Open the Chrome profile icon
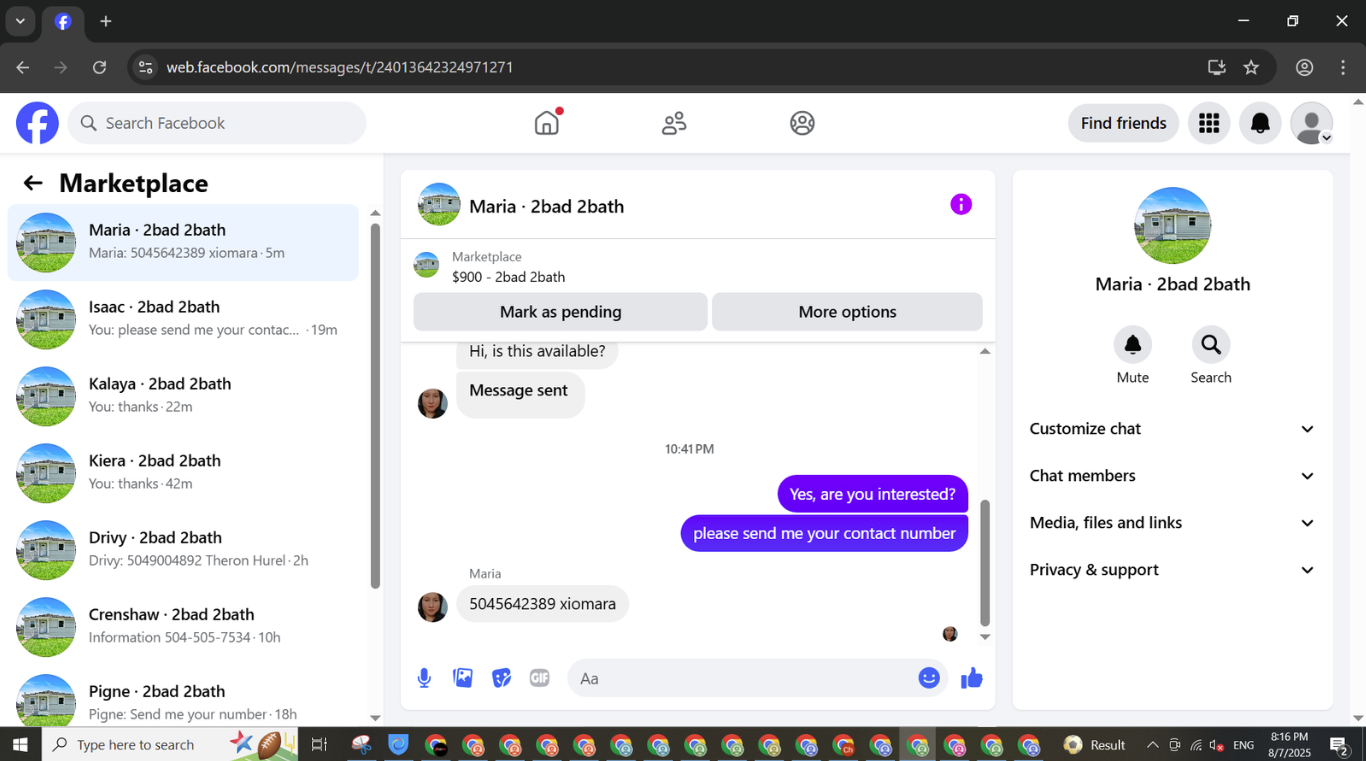The image size is (1366, 761). 1304,67
